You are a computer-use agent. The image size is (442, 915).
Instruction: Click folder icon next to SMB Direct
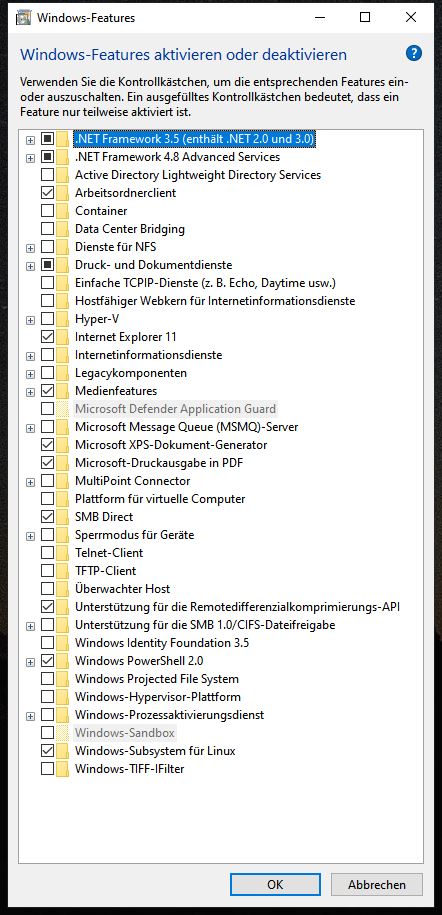[x=62, y=517]
